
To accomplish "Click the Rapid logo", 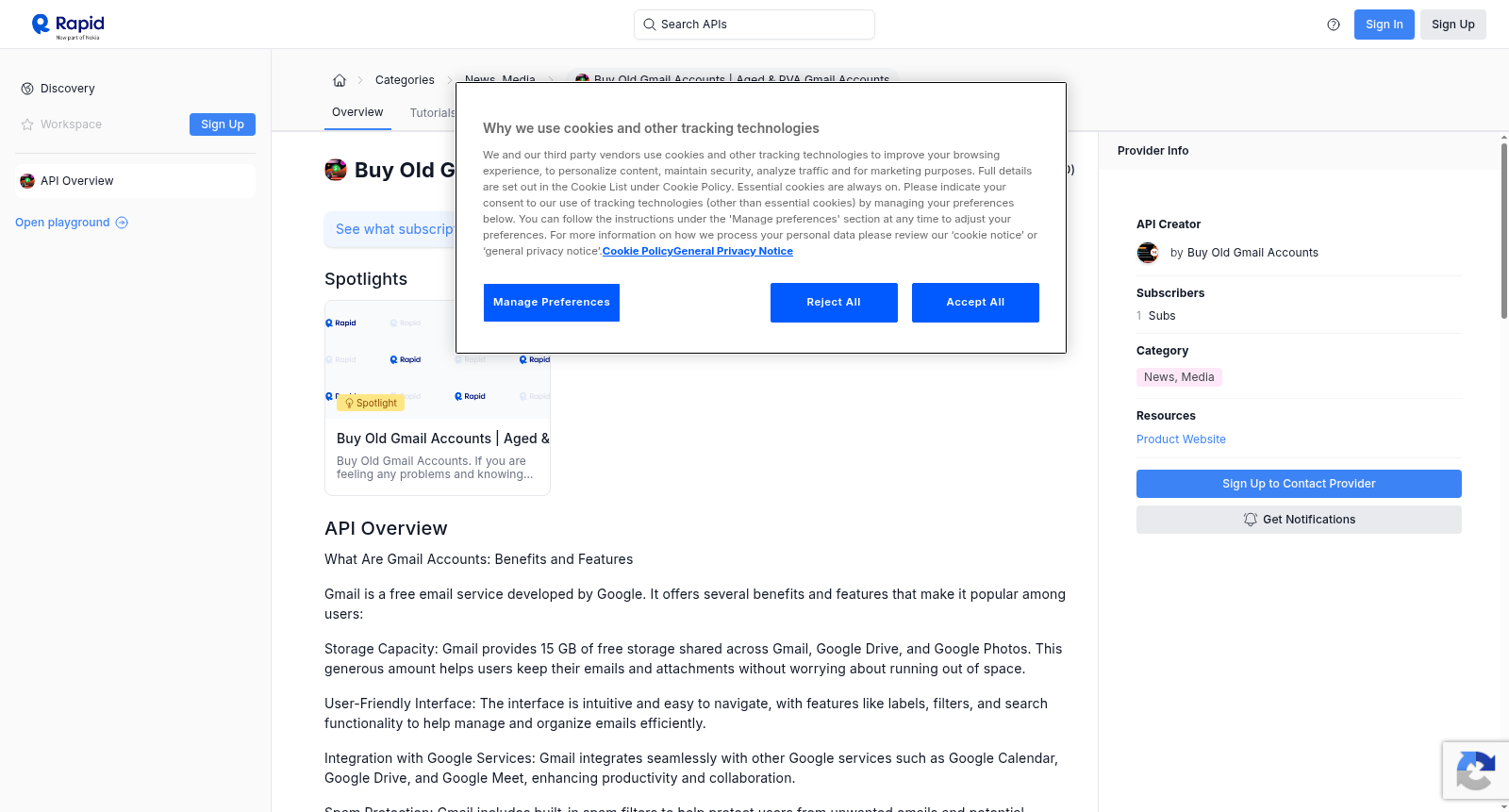I will click(68, 25).
